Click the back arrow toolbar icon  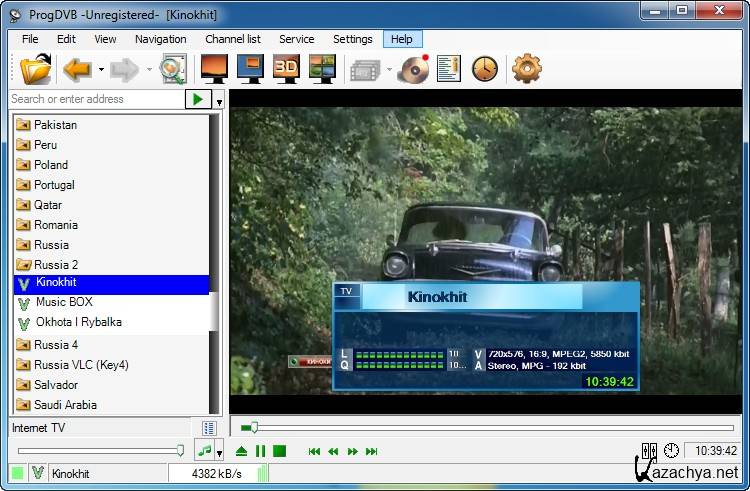click(x=77, y=69)
